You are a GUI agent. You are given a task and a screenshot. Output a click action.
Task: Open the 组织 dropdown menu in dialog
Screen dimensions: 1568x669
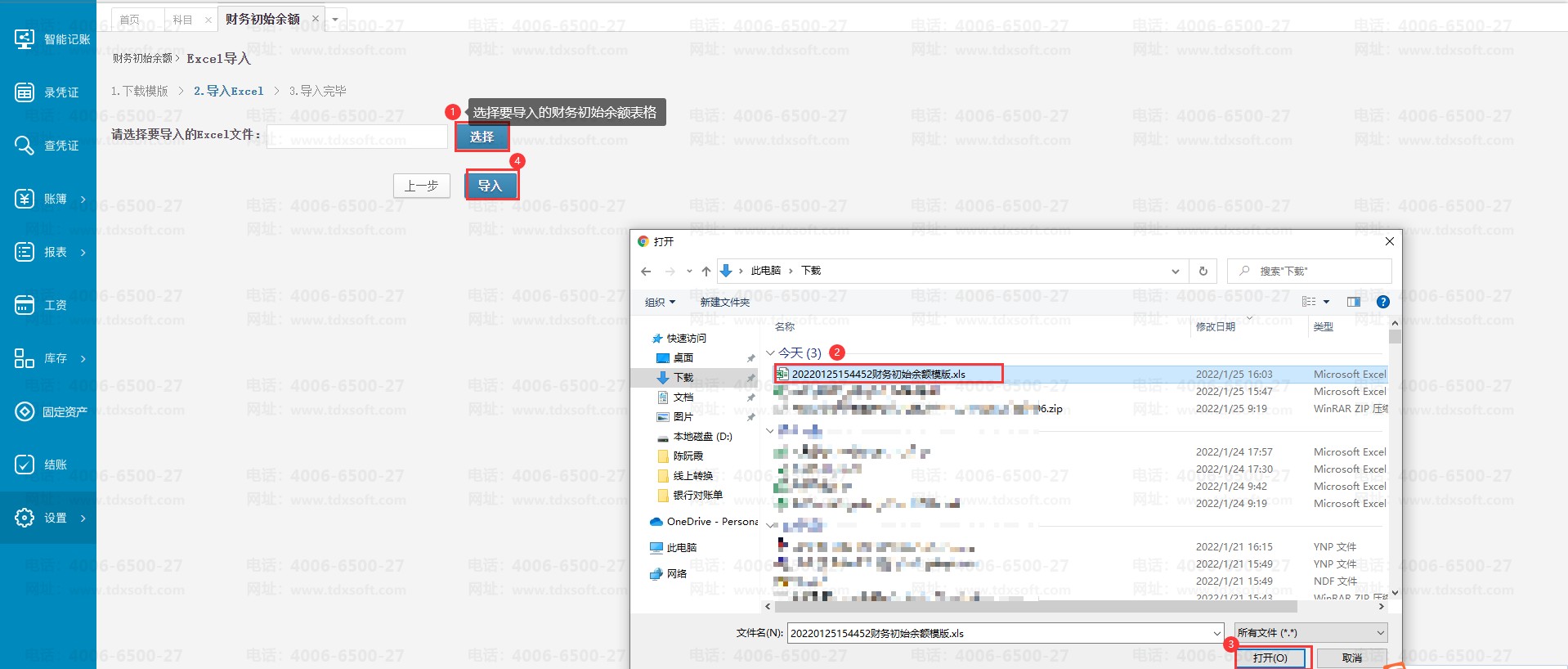pyautogui.click(x=661, y=302)
